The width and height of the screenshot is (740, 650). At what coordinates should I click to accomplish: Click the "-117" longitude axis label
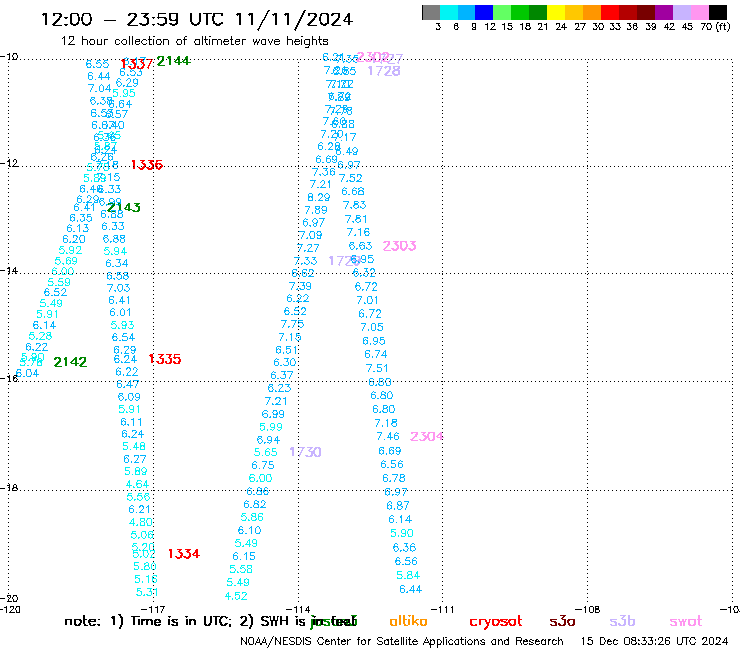[x=153, y=610]
